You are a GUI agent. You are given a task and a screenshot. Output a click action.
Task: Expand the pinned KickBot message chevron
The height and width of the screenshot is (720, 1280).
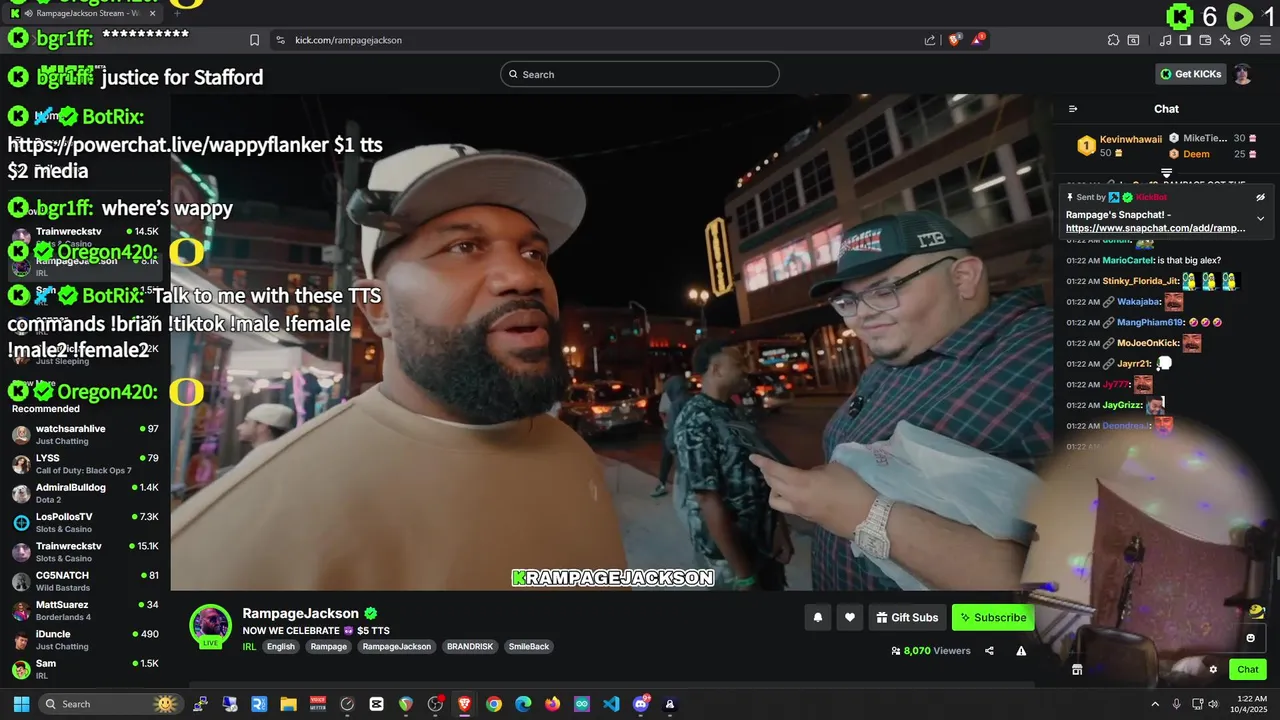coord(1260,218)
